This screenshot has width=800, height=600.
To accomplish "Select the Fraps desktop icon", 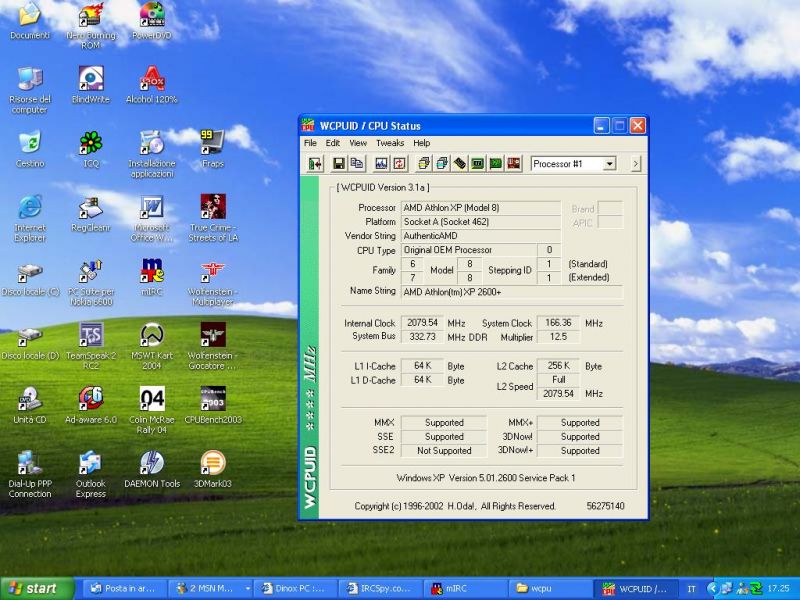I will (212, 149).
